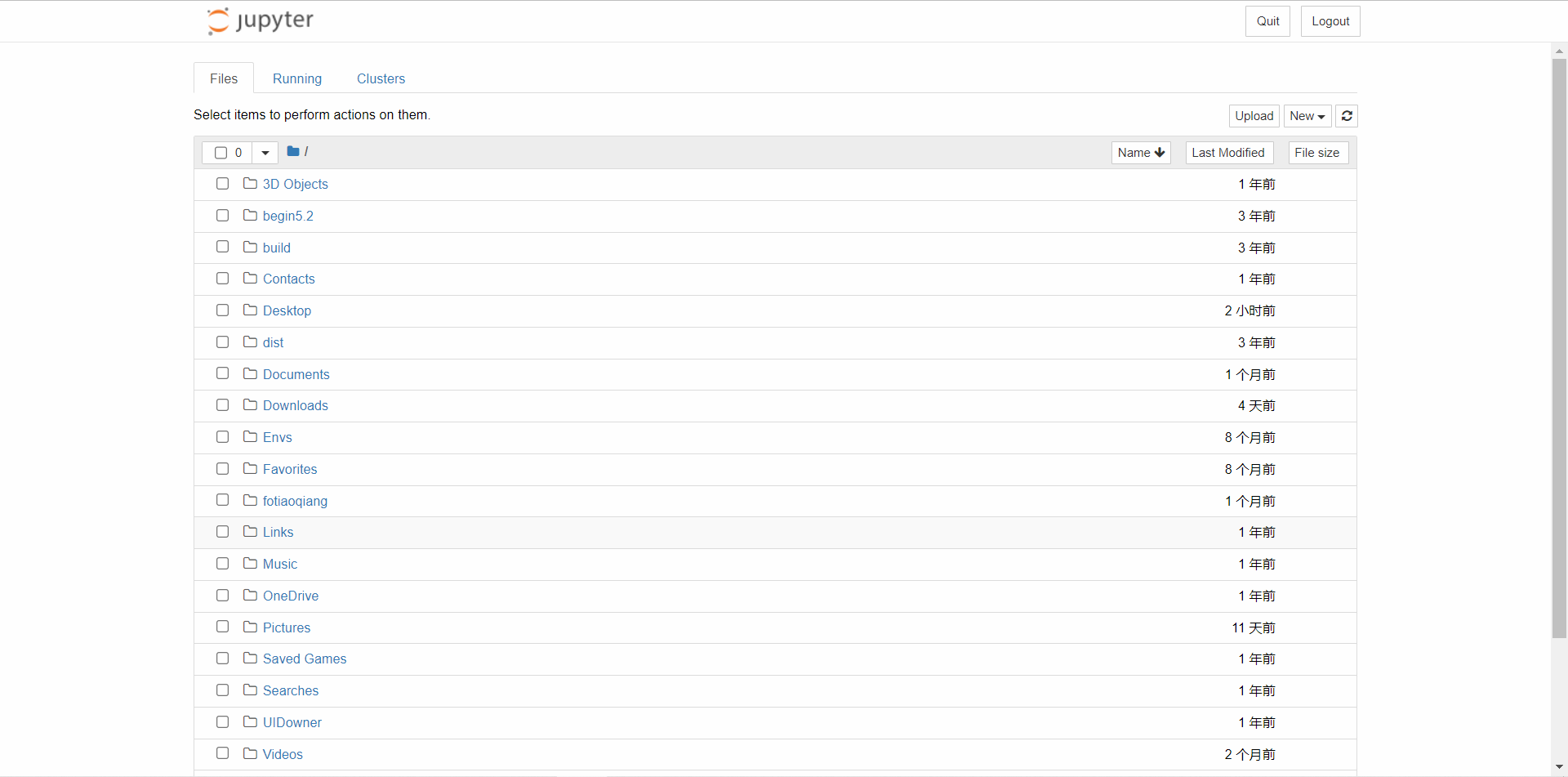Switch to the Files tab
The height and width of the screenshot is (777, 1568).
coord(224,78)
